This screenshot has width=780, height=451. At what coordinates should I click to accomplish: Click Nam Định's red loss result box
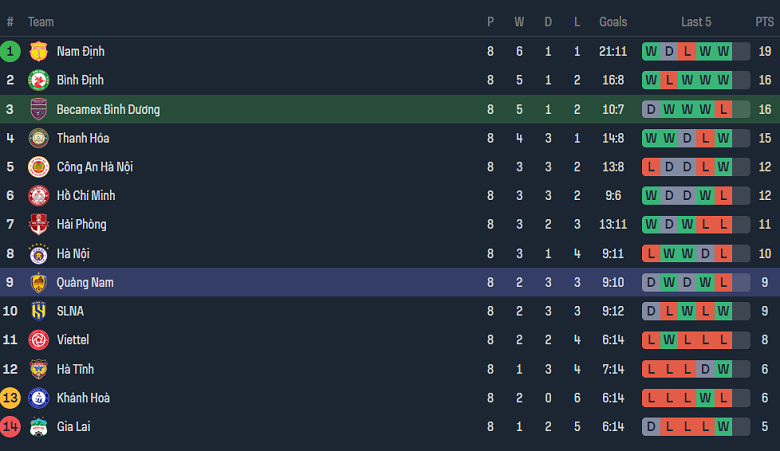[x=687, y=51]
